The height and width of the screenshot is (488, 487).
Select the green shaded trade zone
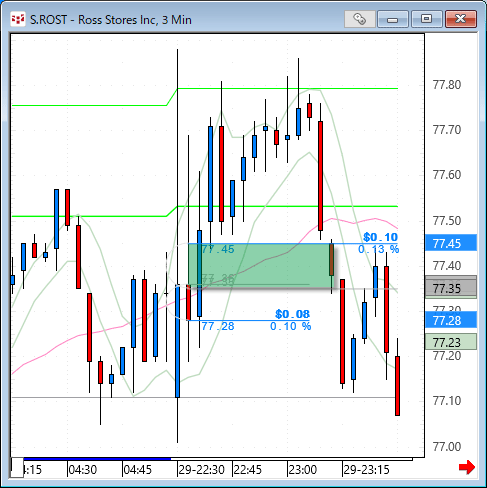click(260, 266)
